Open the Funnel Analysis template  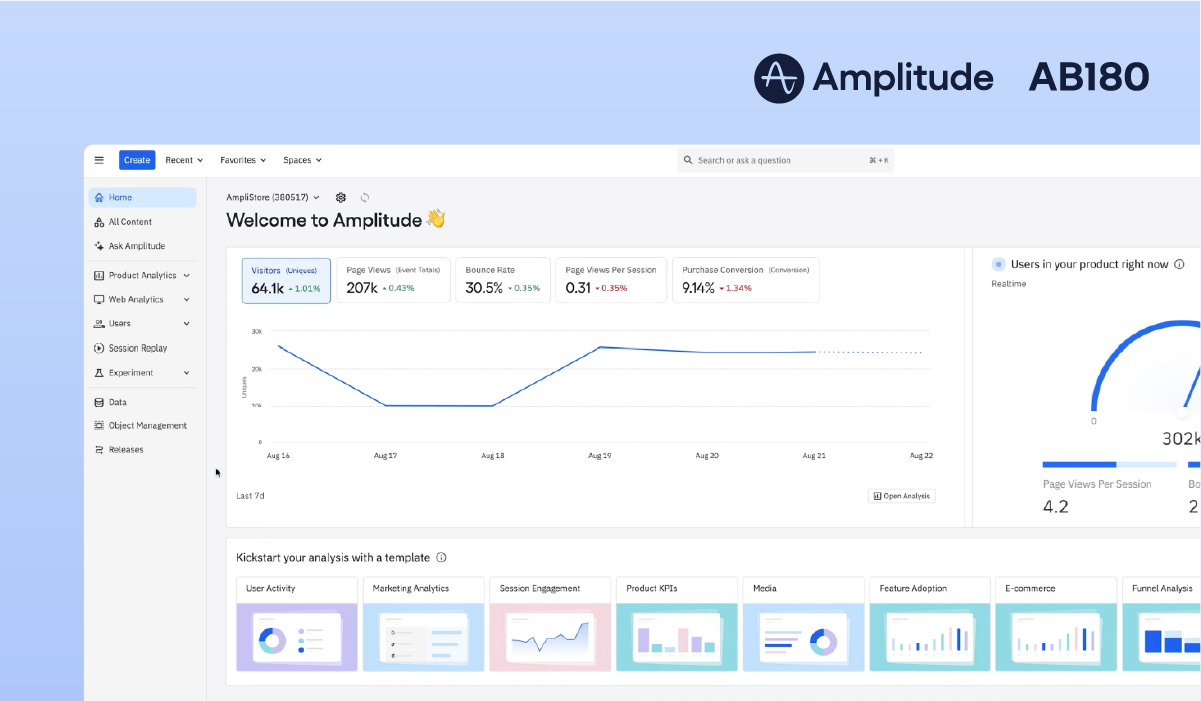pos(1161,624)
